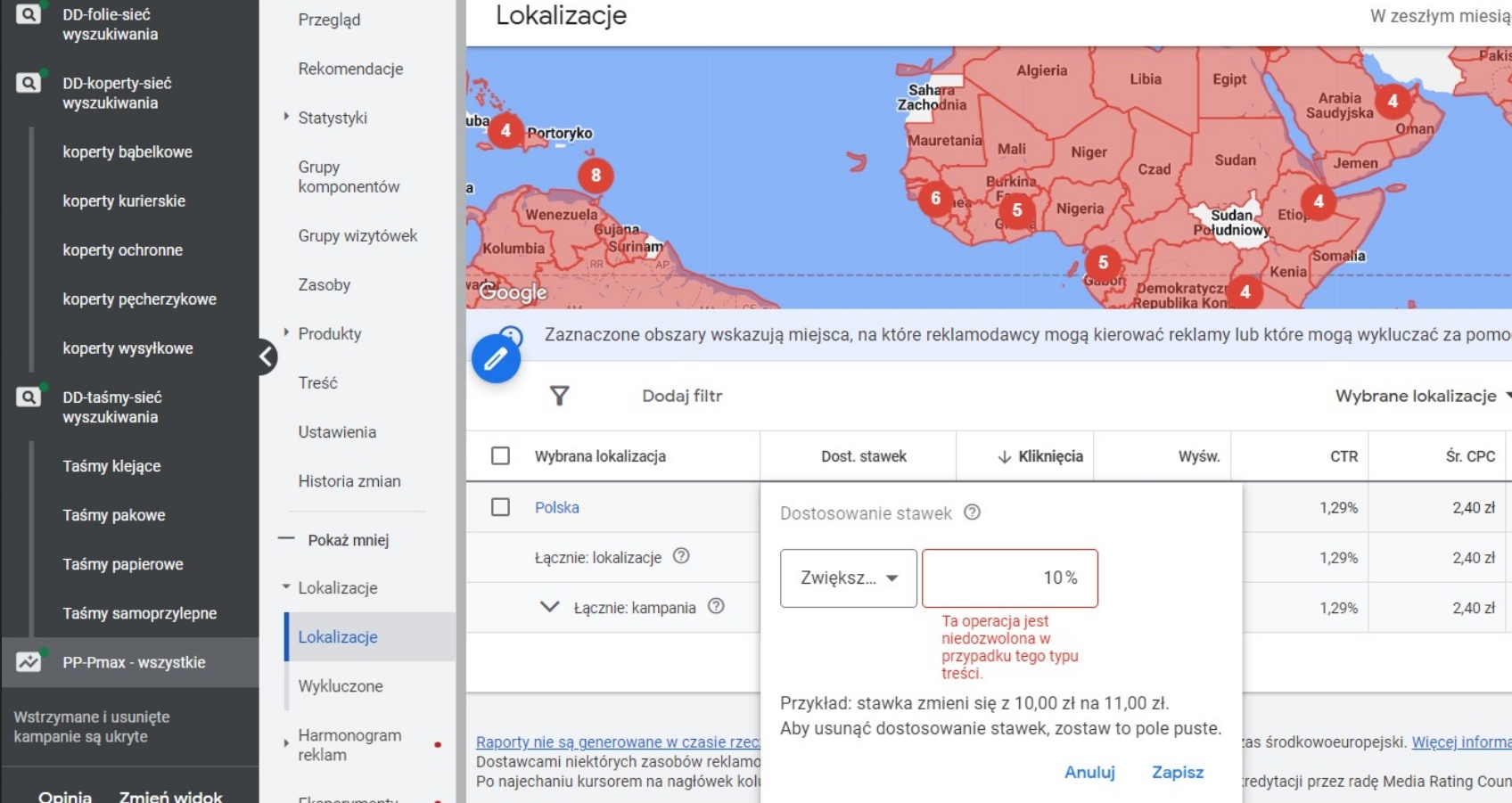Check the Polska row checkbox
Screen dimensions: 1512x803
501,507
